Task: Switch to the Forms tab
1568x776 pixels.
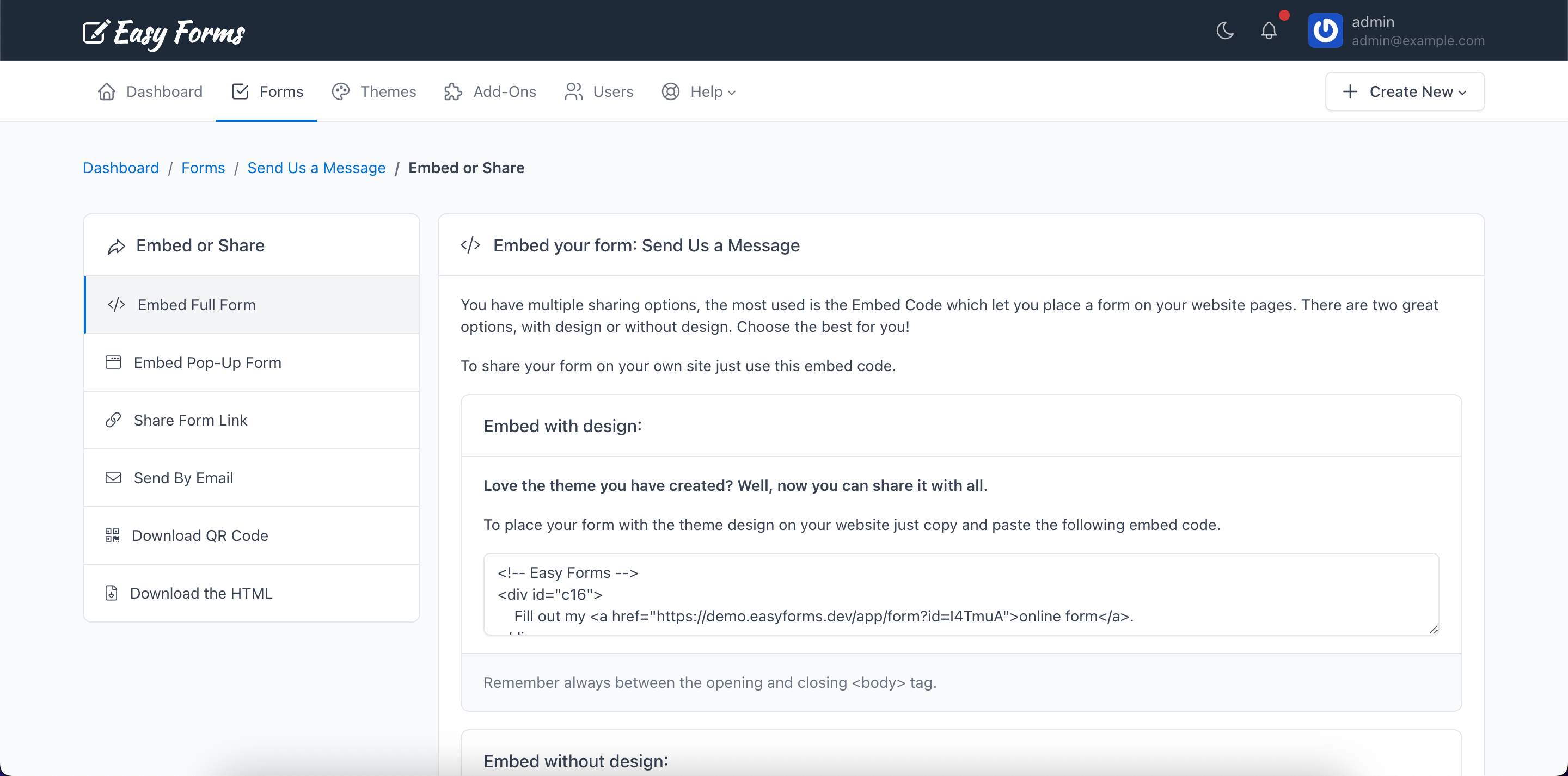Action: coord(266,91)
